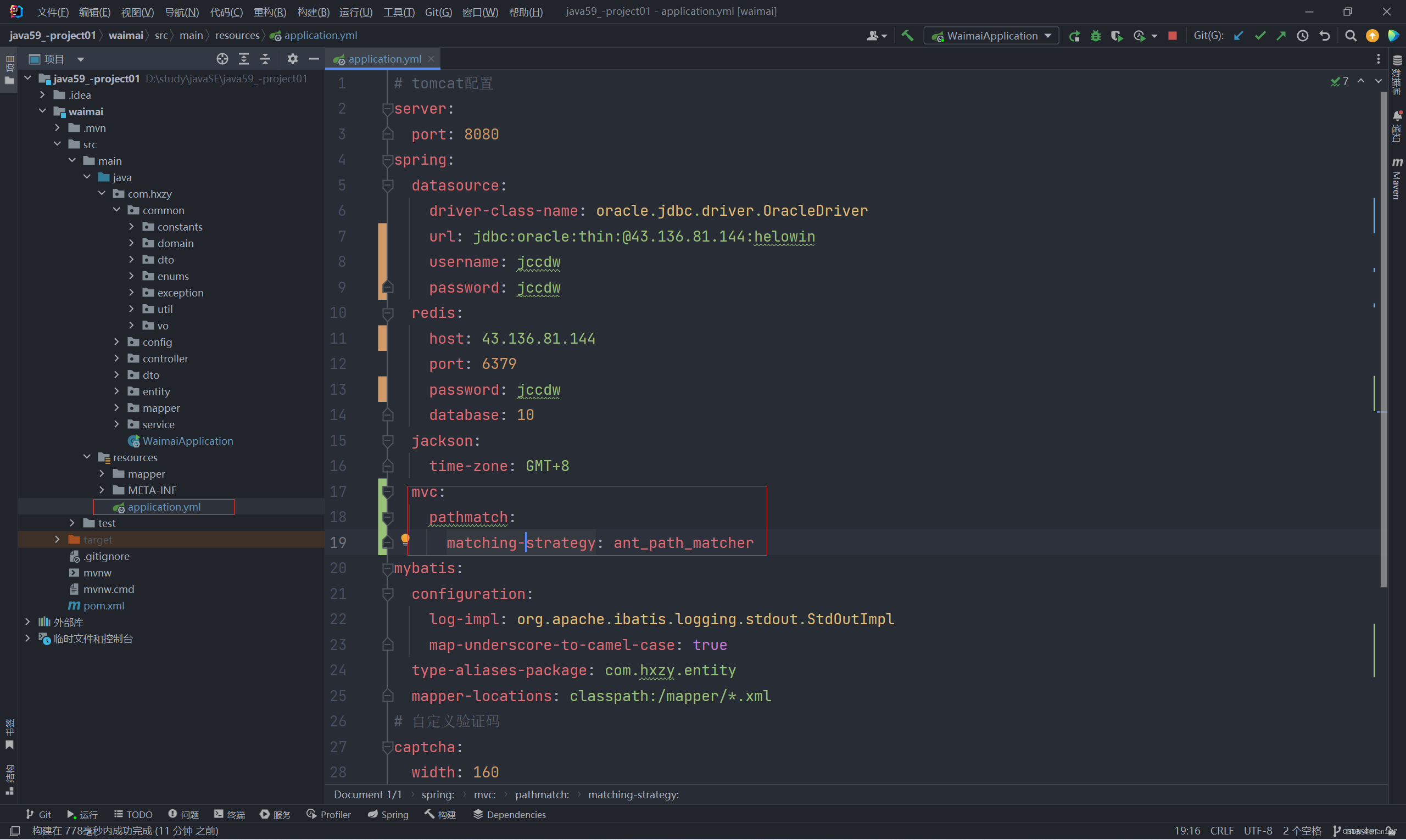Stop the running application with red square
The image size is (1406, 840).
(x=1172, y=36)
